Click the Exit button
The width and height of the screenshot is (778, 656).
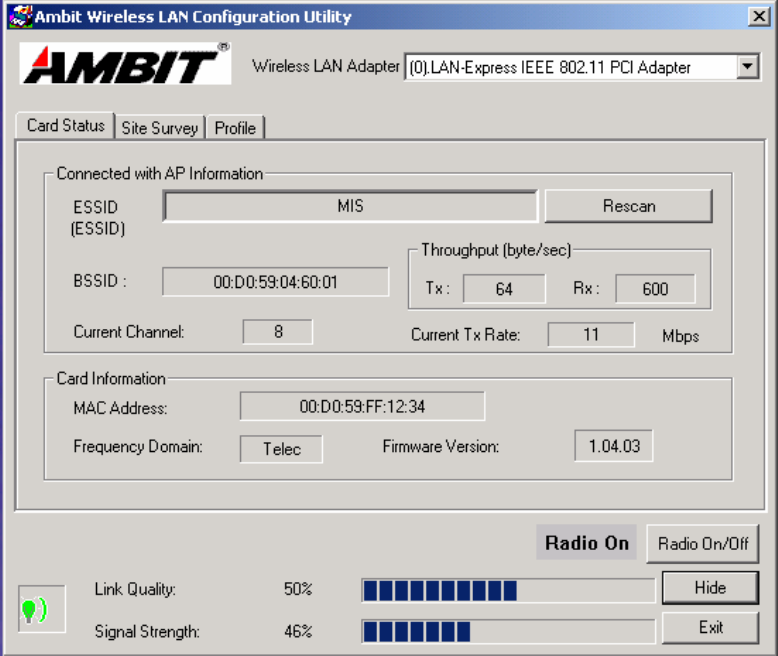(x=710, y=627)
